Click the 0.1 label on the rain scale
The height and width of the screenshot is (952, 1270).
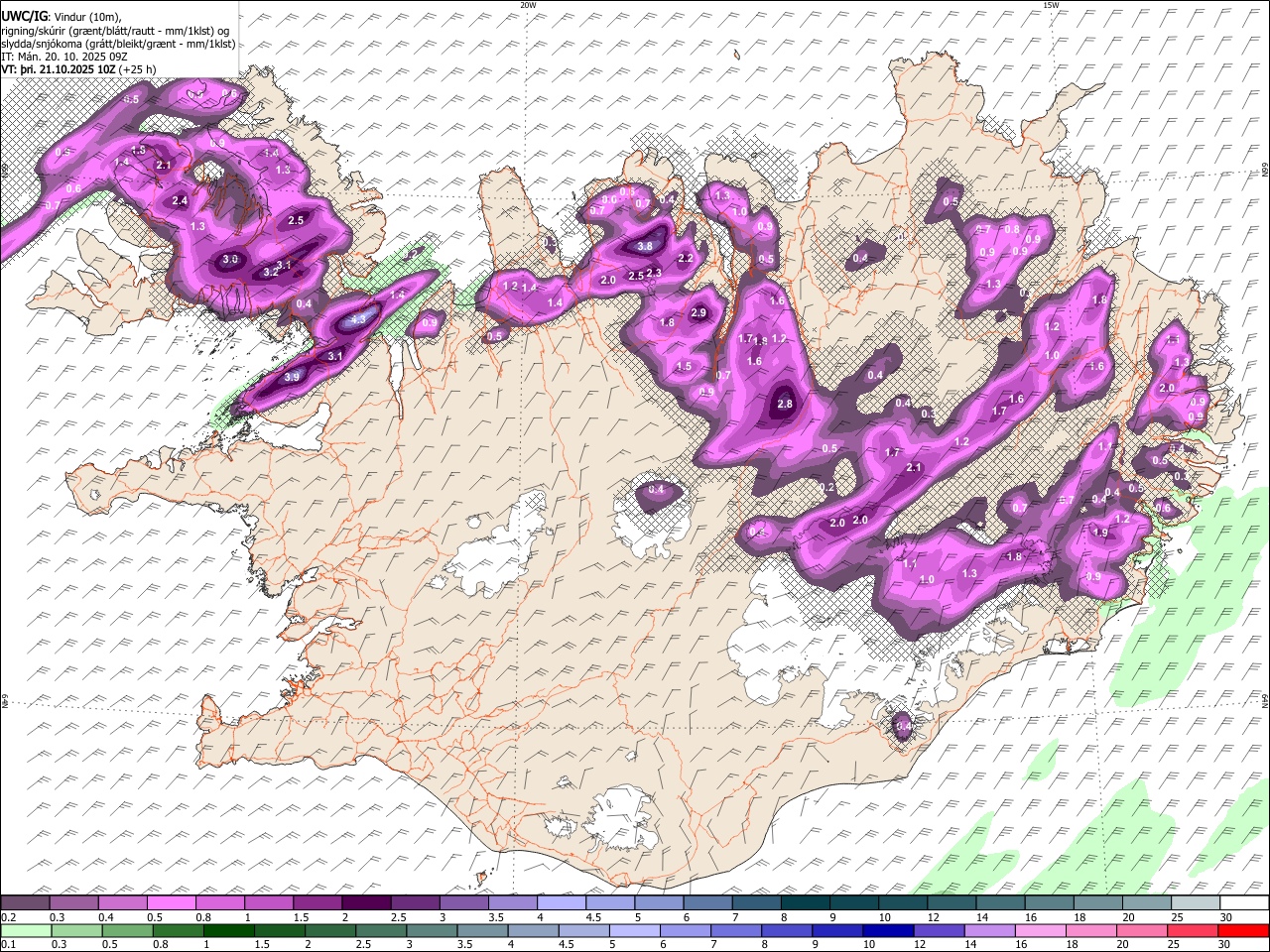tap(8, 945)
